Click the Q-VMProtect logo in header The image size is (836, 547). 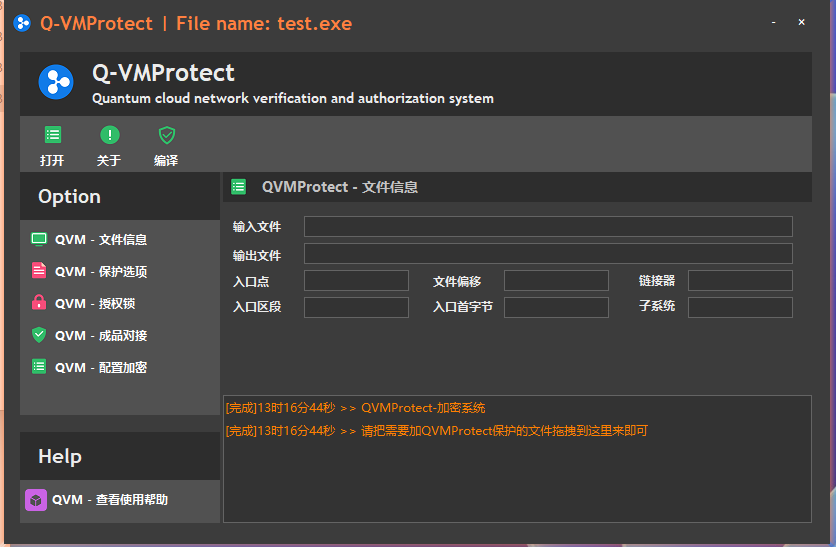pos(56,82)
